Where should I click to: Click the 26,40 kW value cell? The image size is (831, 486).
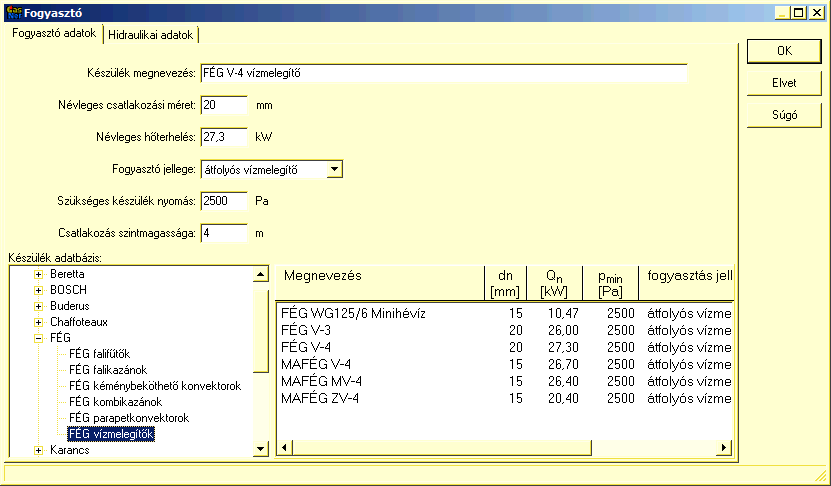coord(563,381)
